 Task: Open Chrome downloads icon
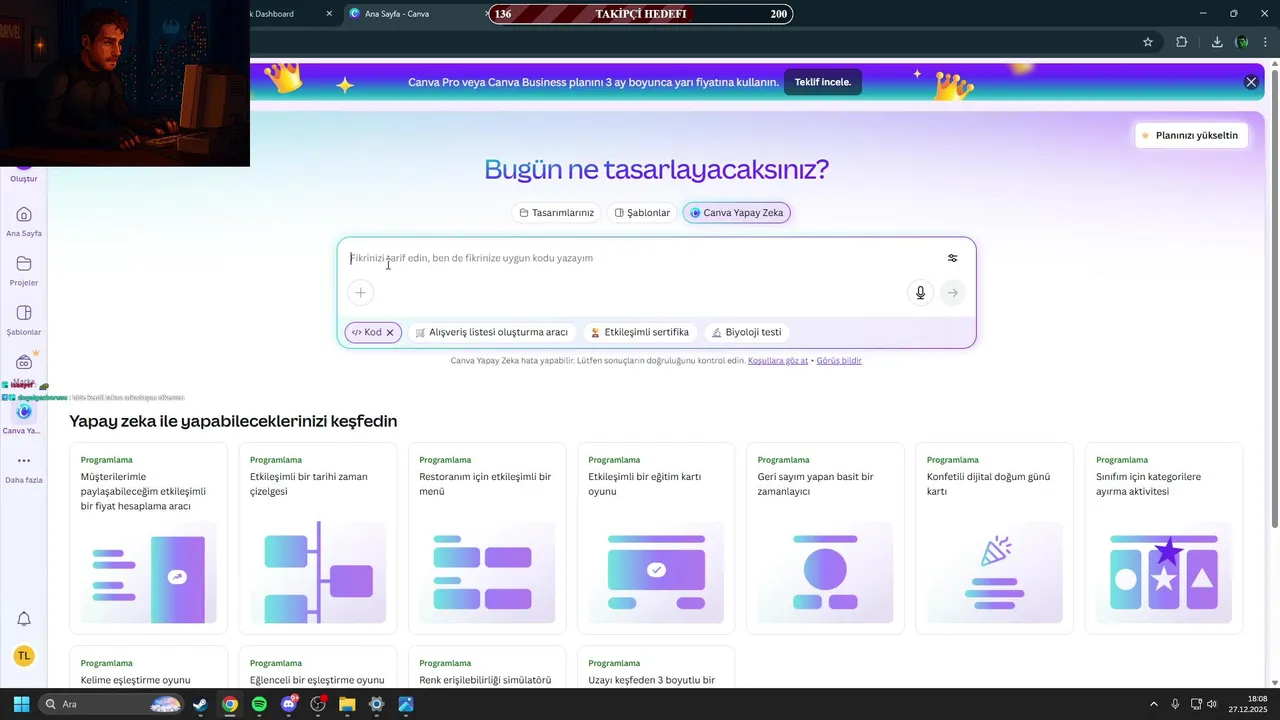1217,42
